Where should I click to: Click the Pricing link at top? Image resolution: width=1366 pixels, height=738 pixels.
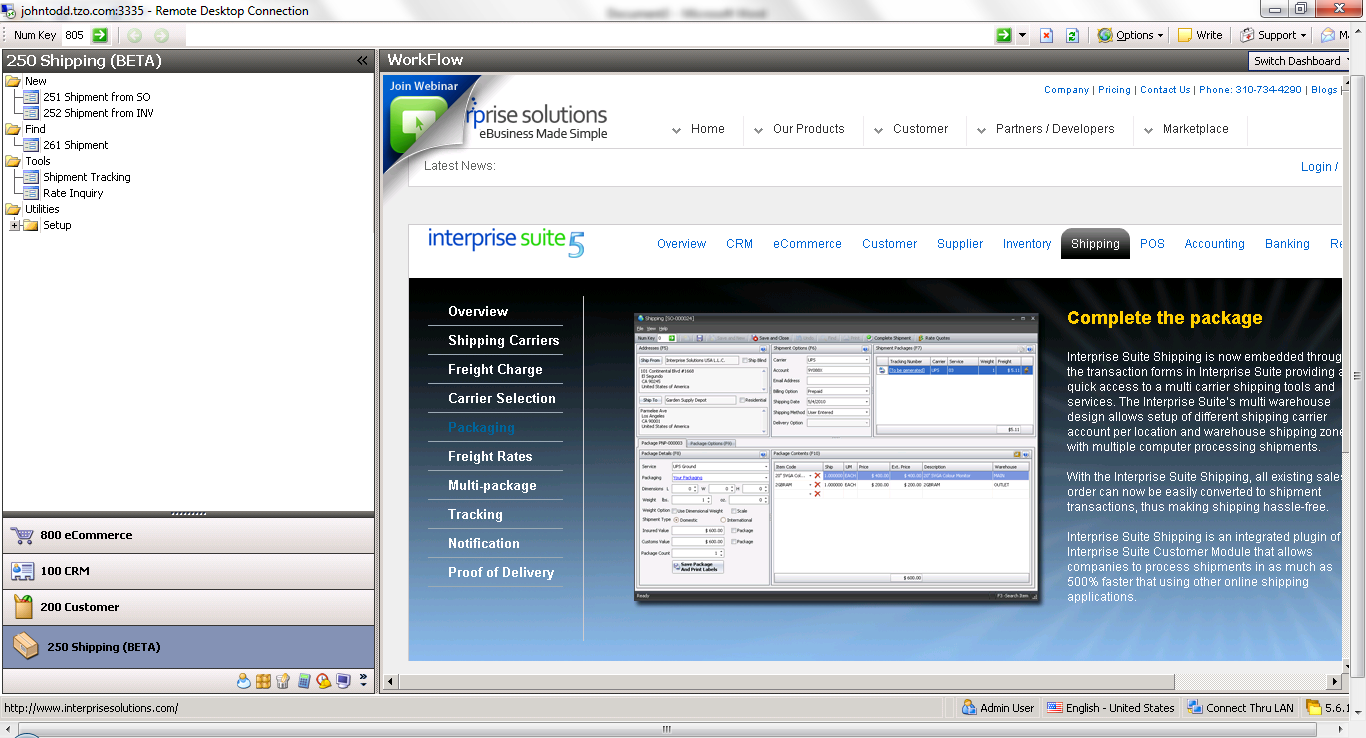1114,90
